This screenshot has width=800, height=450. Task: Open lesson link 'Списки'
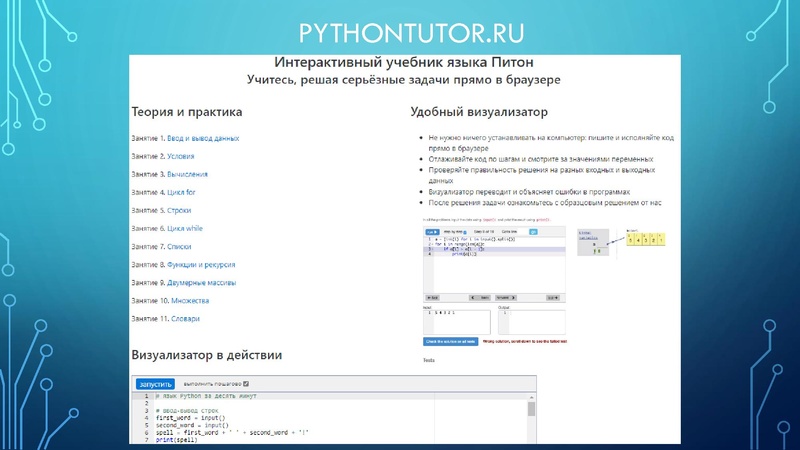[x=179, y=246]
